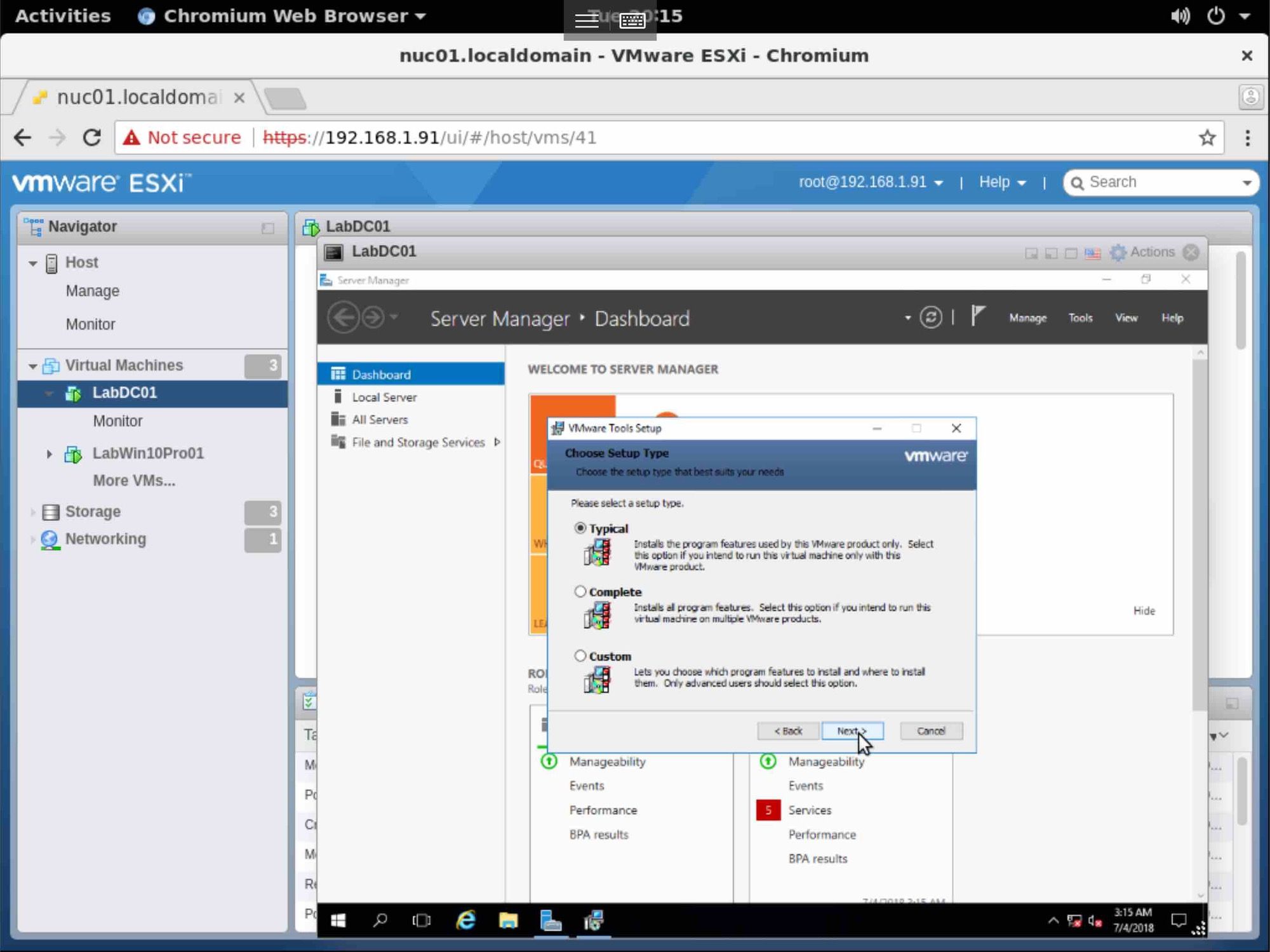Select the Custom setup type radio button
This screenshot has height=952, width=1270.
point(580,656)
